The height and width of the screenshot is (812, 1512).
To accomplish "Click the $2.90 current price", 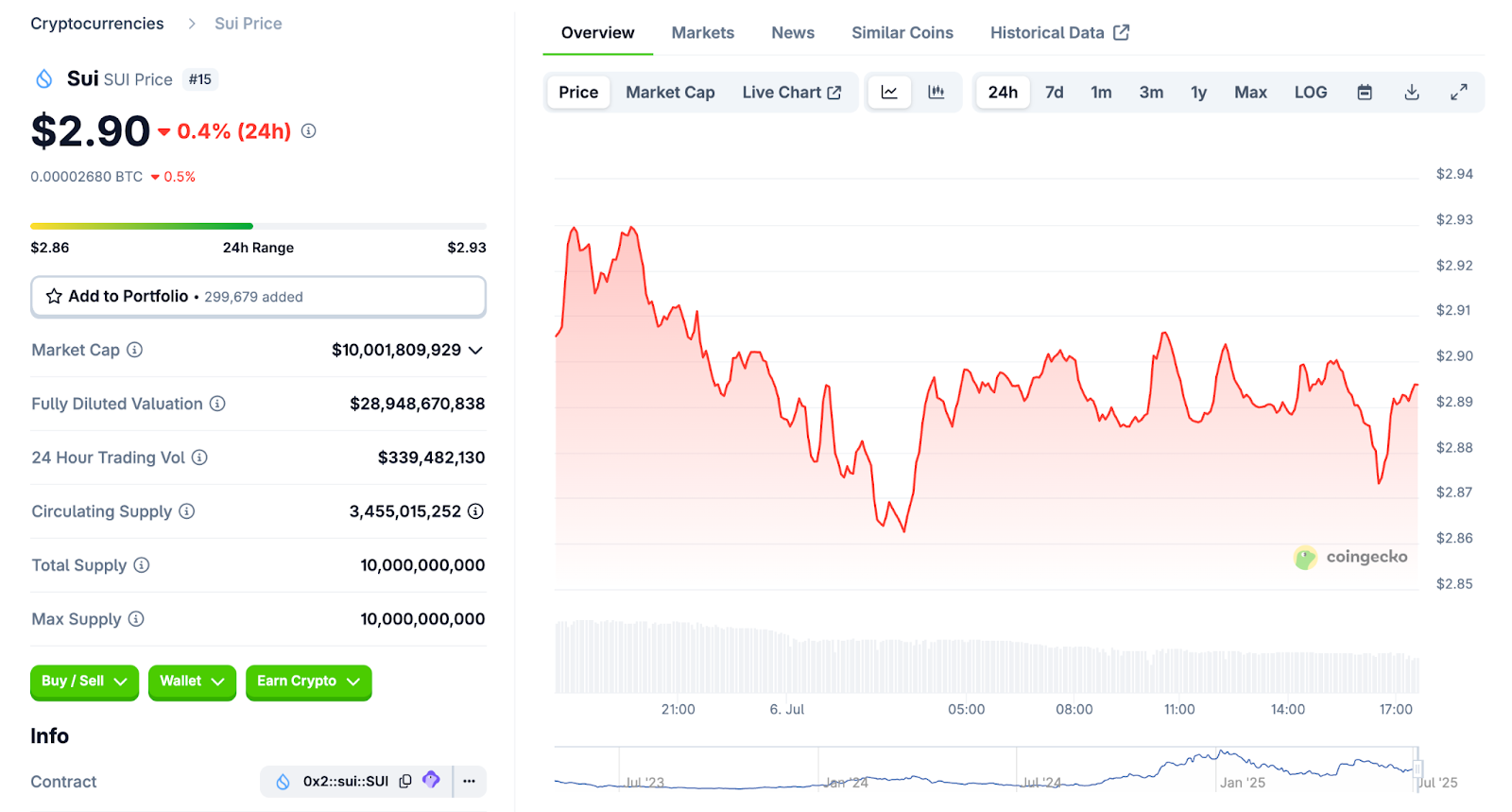I will (91, 131).
